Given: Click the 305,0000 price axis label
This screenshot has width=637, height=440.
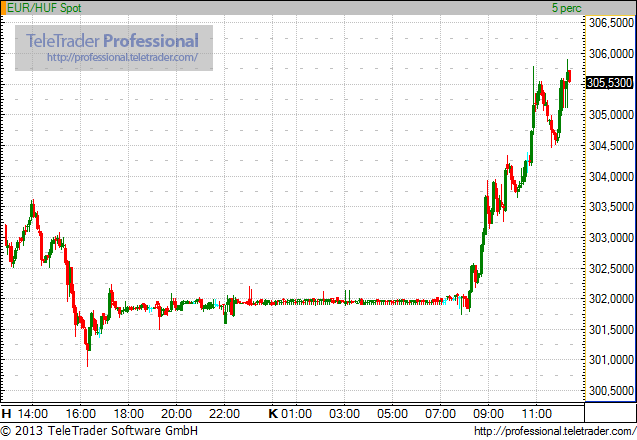Looking at the screenshot, I should click(x=611, y=115).
